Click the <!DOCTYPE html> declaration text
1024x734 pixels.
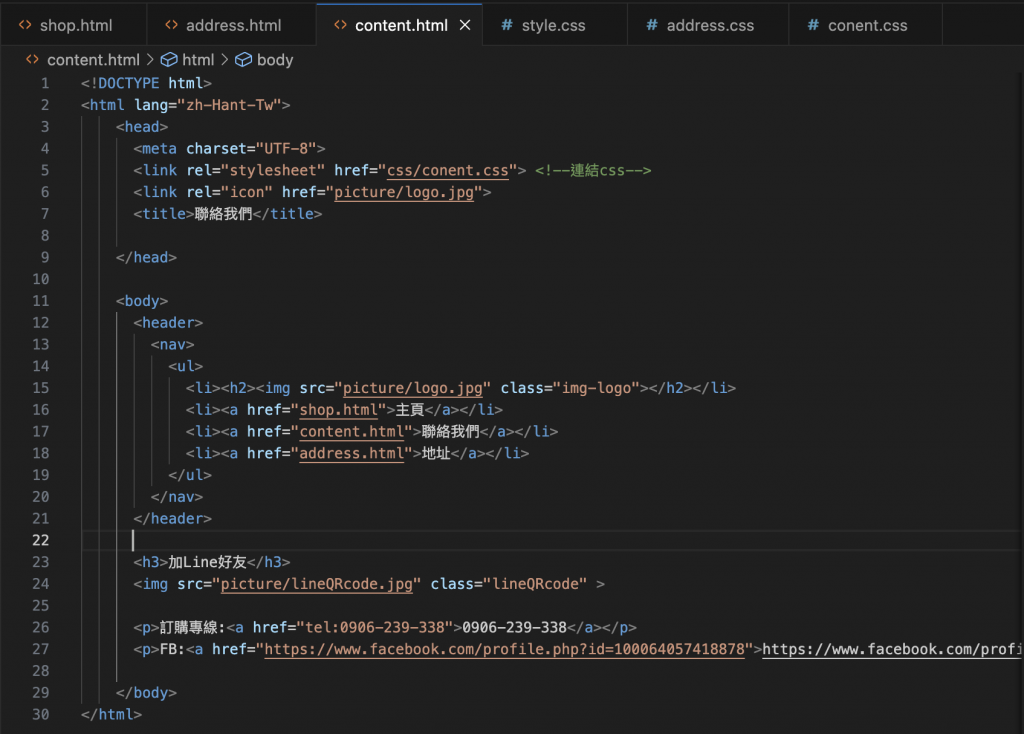146,84
